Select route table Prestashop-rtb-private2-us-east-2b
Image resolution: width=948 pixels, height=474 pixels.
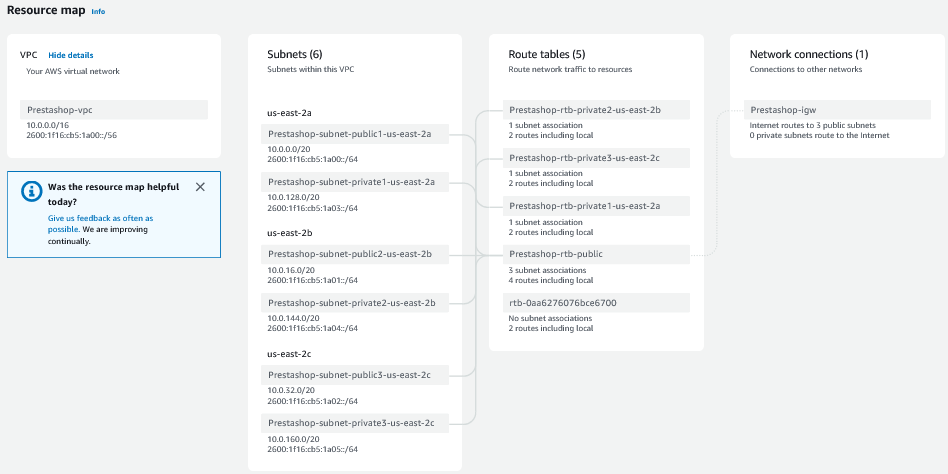585,110
